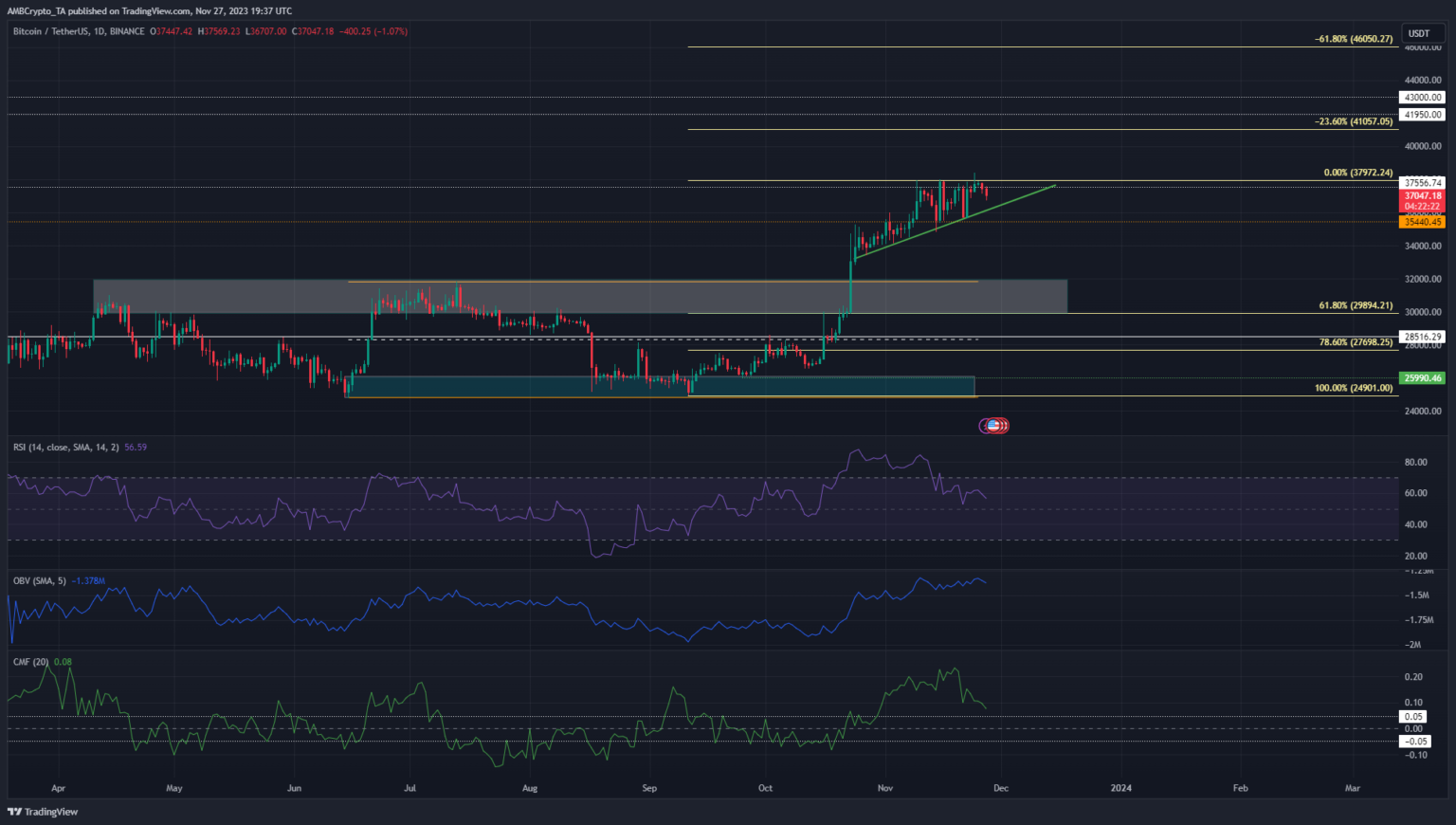Toggle the green 25990.46 price level label

pyautogui.click(x=1420, y=377)
